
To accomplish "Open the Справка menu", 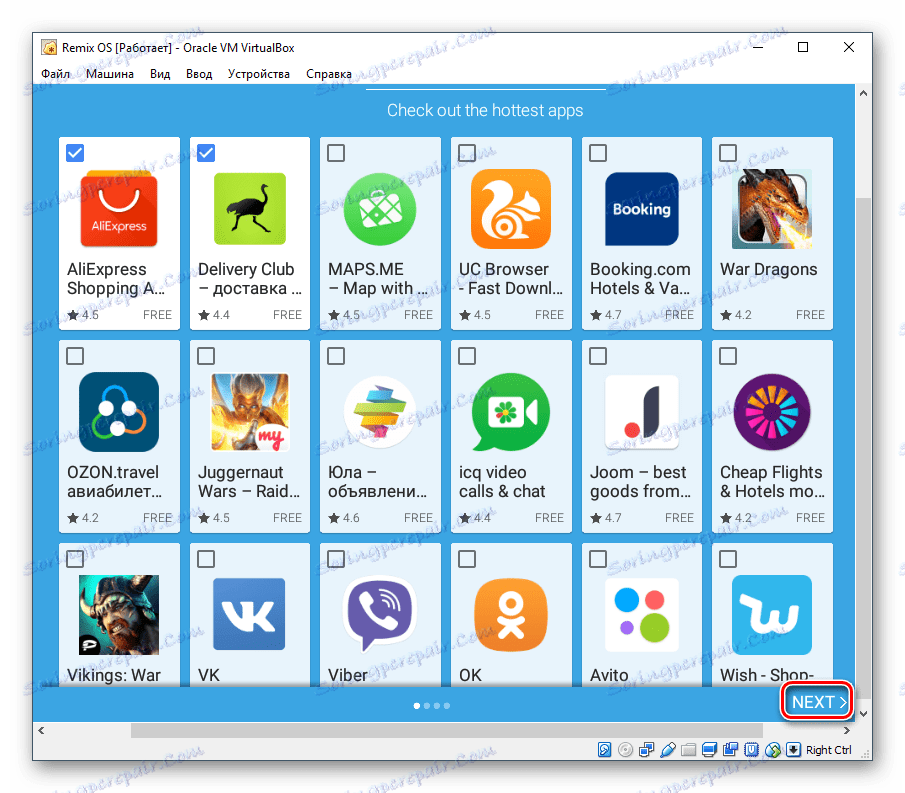I will coord(329,74).
